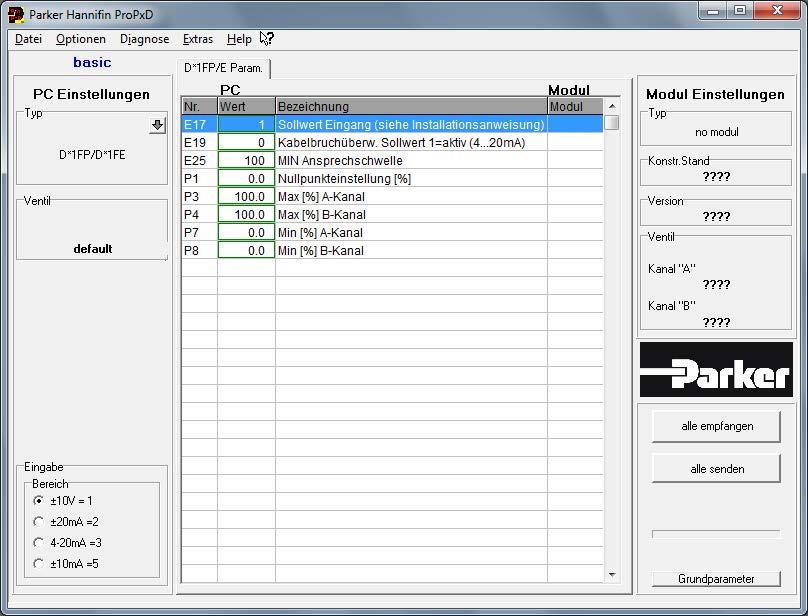Image resolution: width=808 pixels, height=616 pixels.
Task: Click the P1 row number cell
Action: (199, 178)
